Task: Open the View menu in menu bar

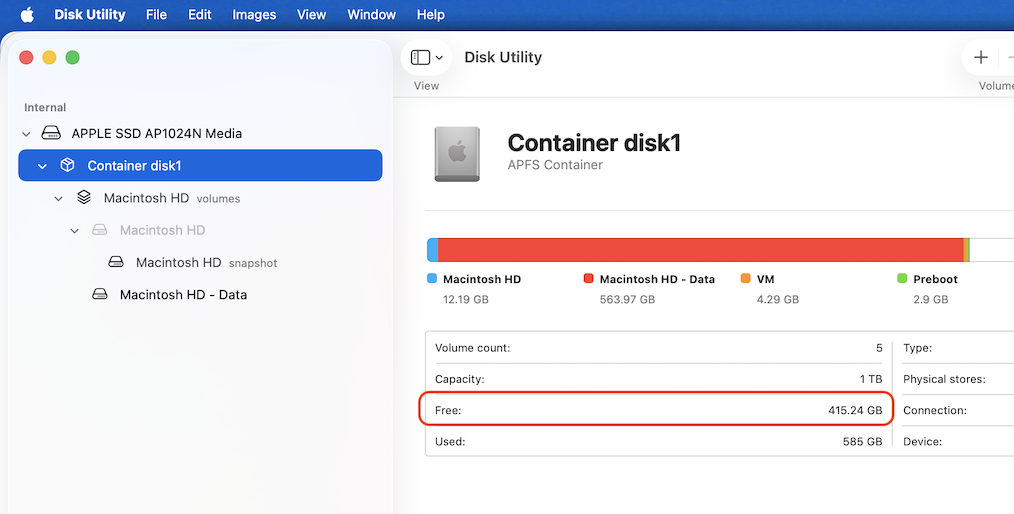Action: (312, 14)
